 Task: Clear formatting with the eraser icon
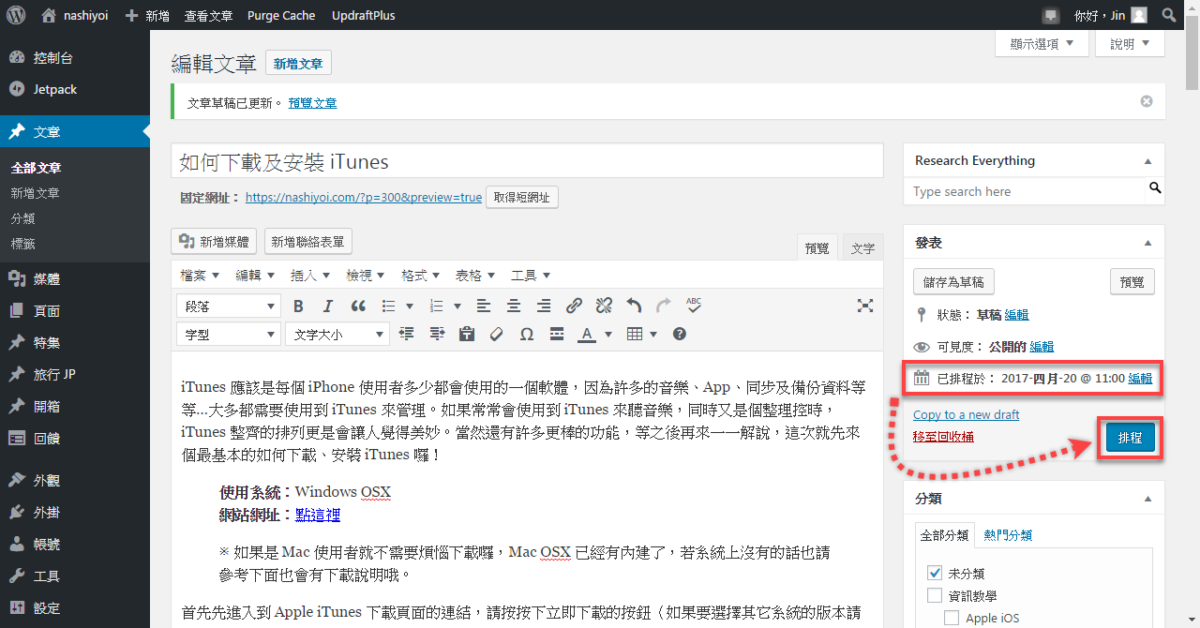pos(496,334)
